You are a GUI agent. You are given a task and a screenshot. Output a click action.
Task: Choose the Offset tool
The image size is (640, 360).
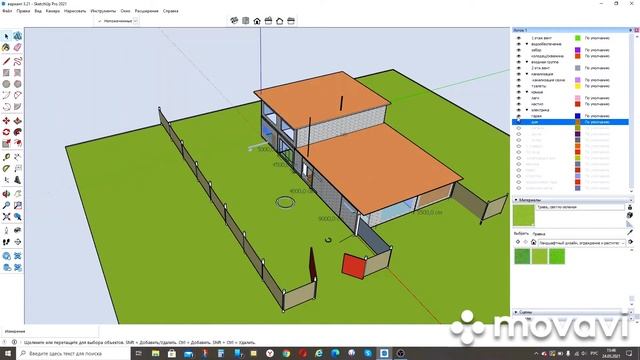point(18,143)
